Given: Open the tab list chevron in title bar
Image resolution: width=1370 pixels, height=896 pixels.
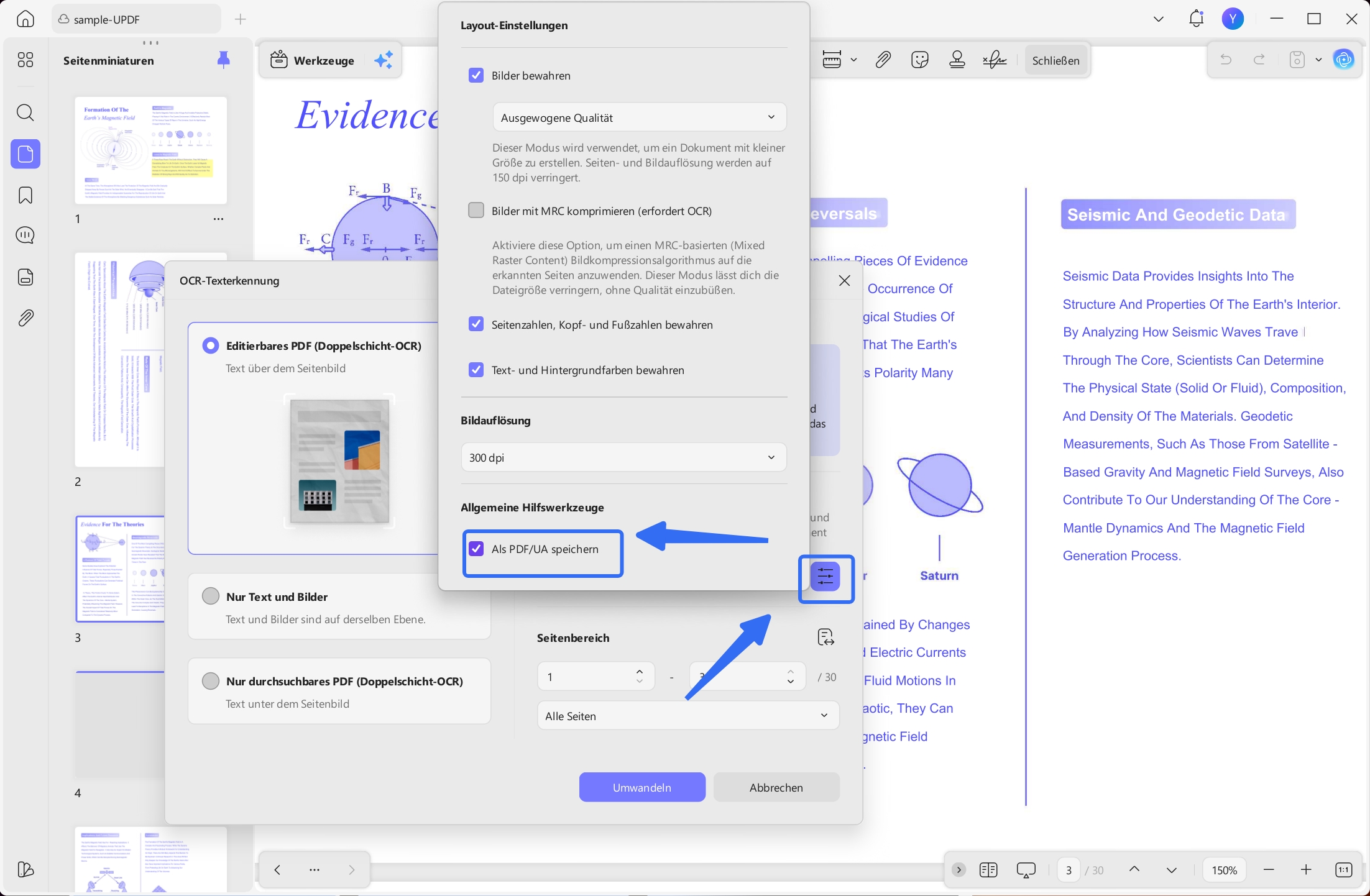Looking at the screenshot, I should pos(1159,19).
